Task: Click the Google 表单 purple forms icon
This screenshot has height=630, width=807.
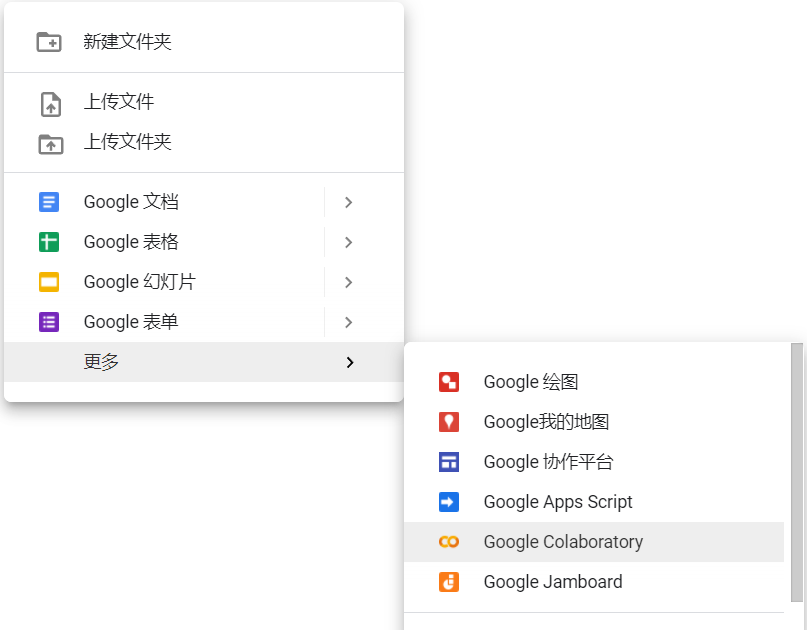Action: pyautogui.click(x=50, y=322)
